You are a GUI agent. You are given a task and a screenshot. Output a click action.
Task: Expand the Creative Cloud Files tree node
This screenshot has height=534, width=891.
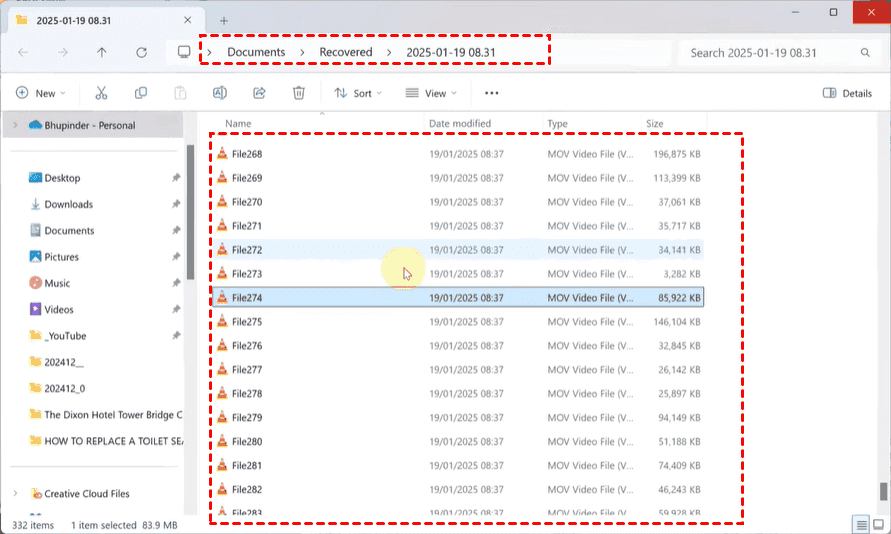pos(14,493)
